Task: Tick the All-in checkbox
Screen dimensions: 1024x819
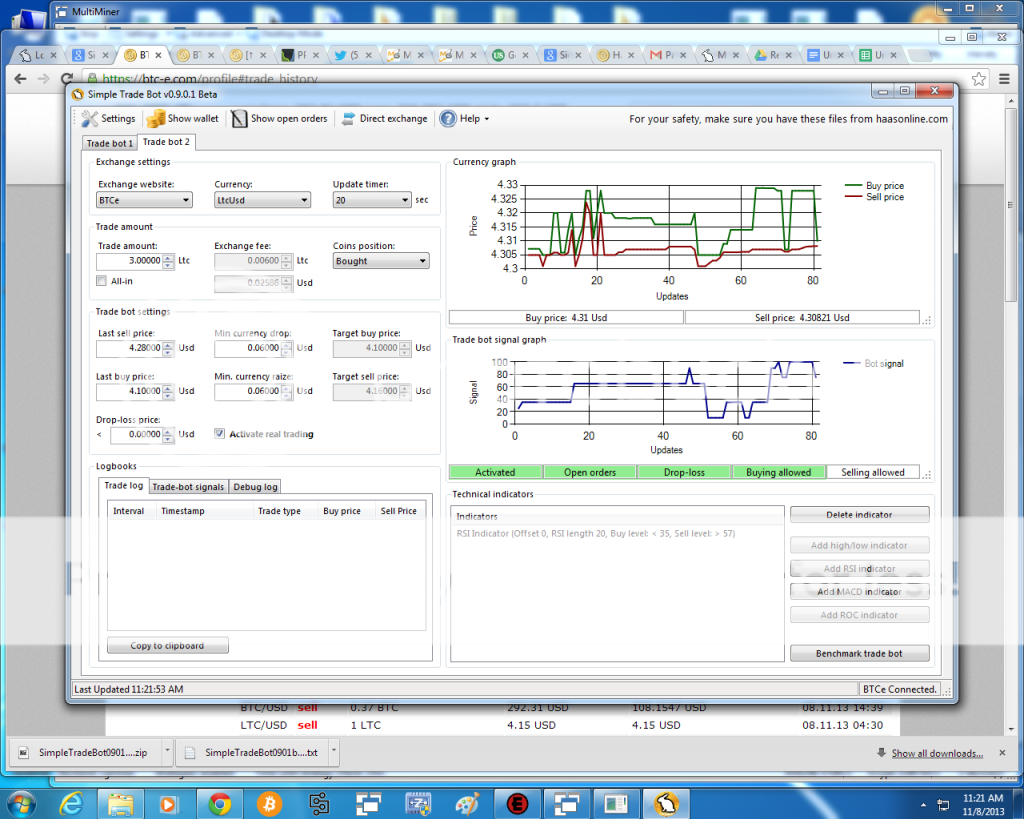Action: 101,281
